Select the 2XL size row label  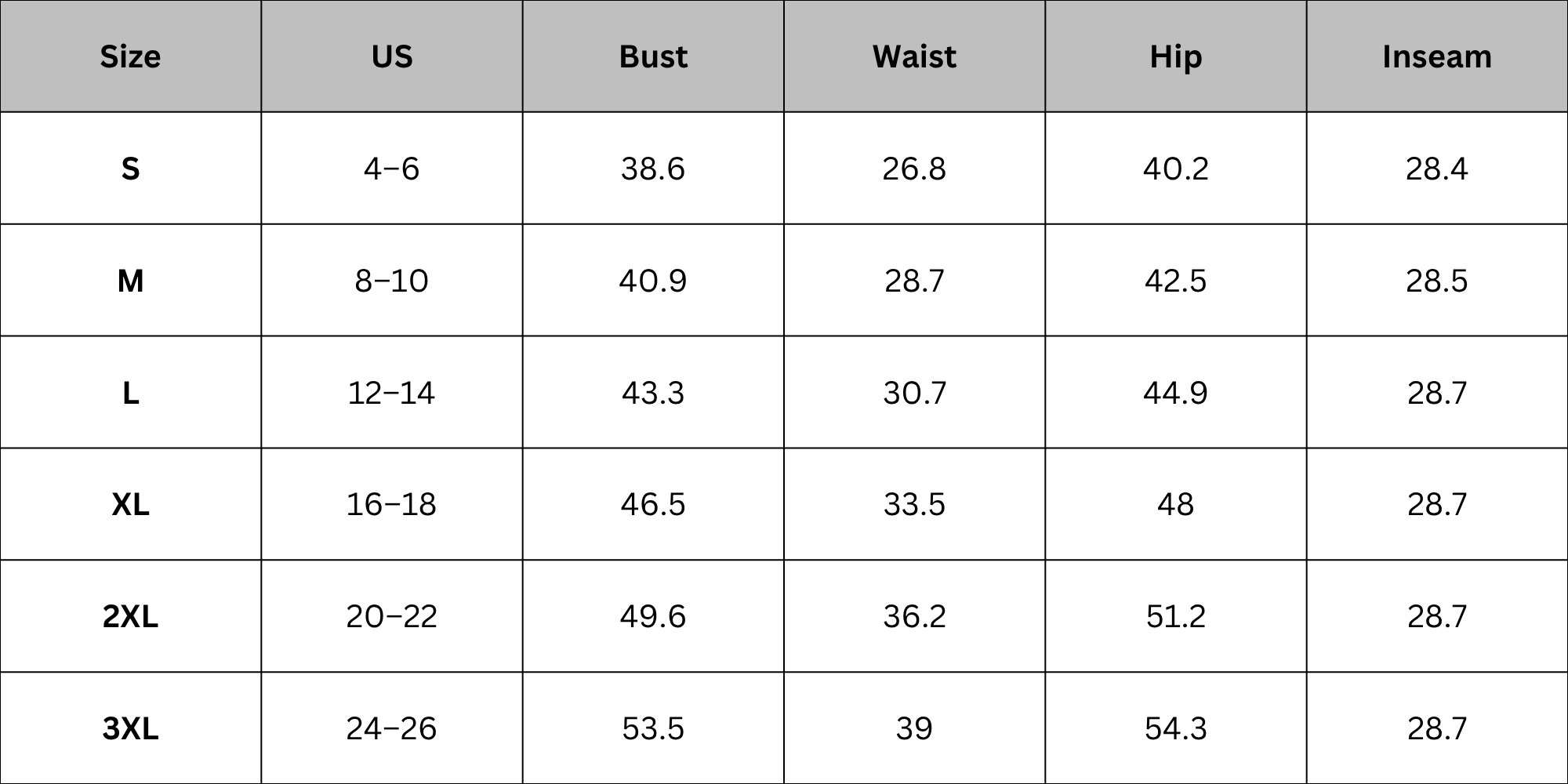pos(130,616)
